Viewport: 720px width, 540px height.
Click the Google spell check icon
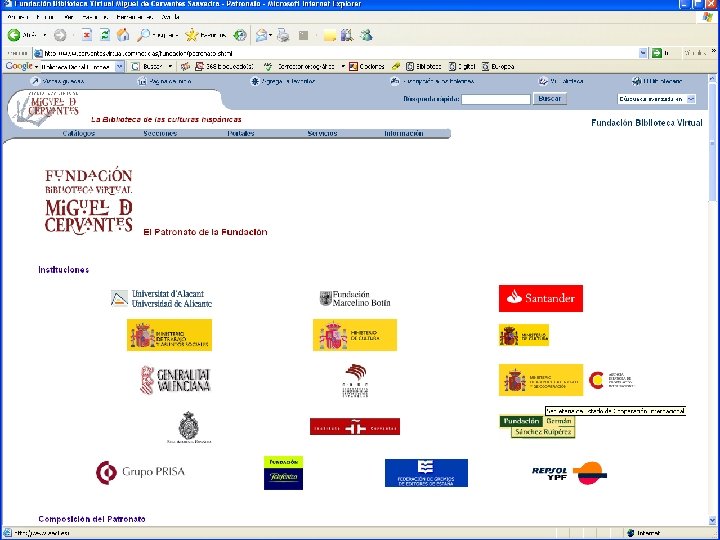[x=268, y=67]
